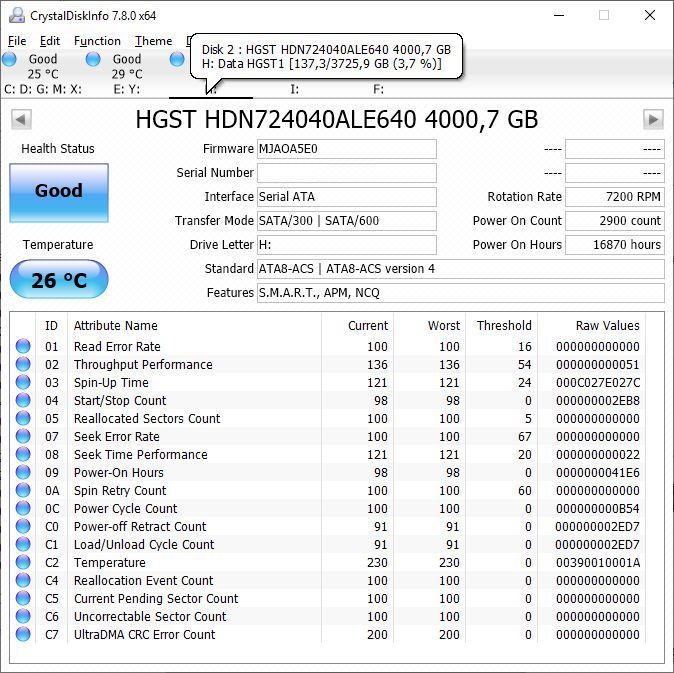This screenshot has height=673, width=674.
Task: Click status orb for Read Error Rate
Action: 23,346
